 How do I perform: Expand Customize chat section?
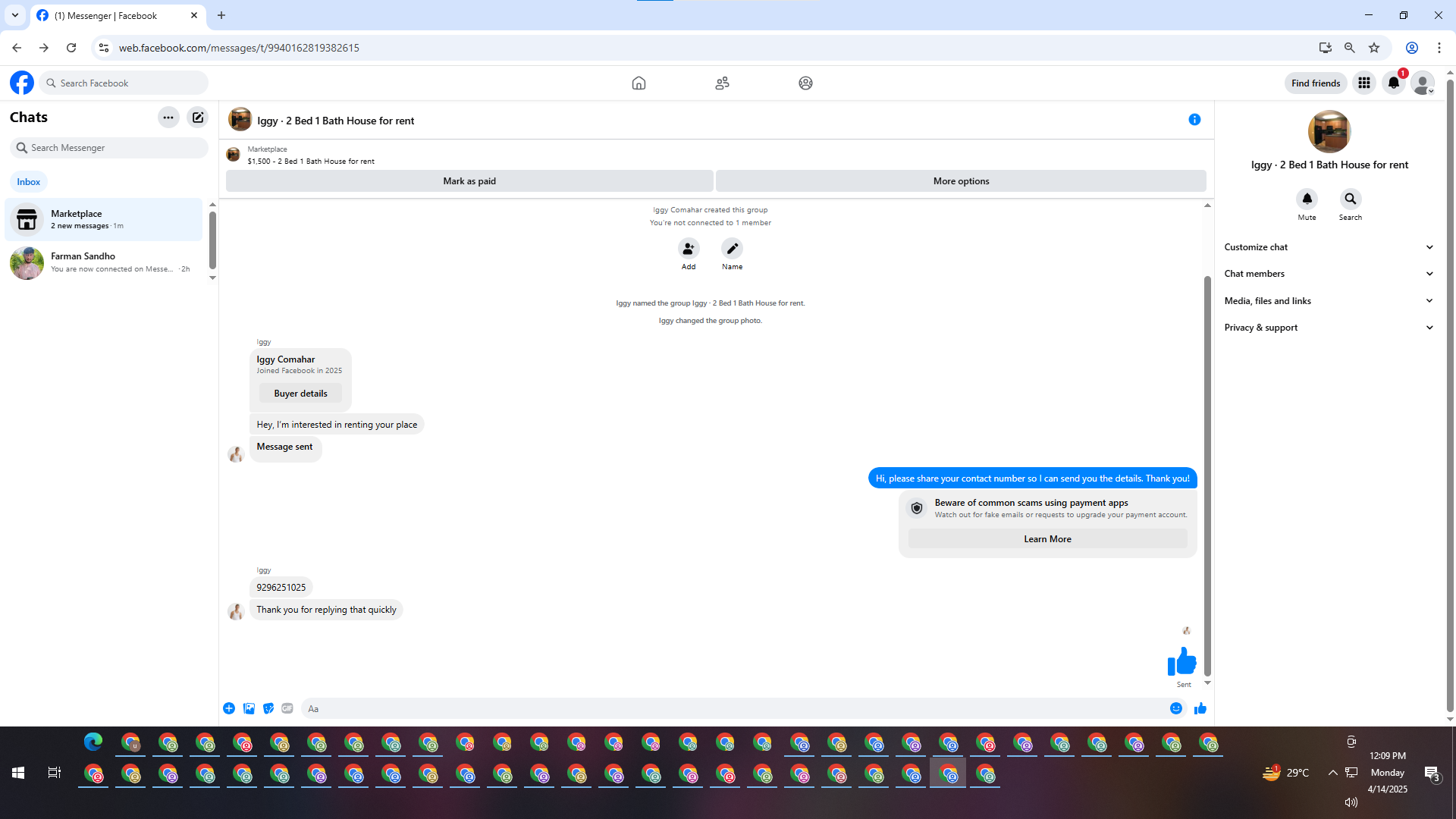[1329, 247]
